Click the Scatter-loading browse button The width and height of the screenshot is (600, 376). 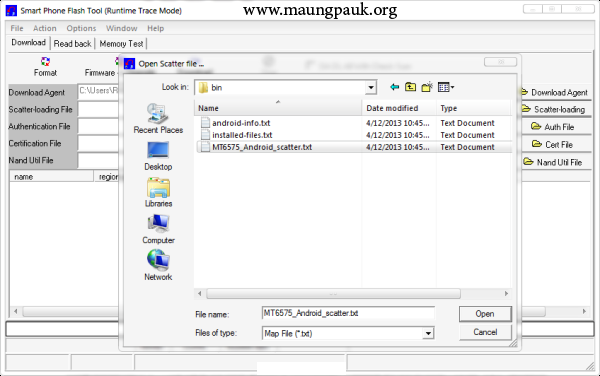pyautogui.click(x=556, y=109)
